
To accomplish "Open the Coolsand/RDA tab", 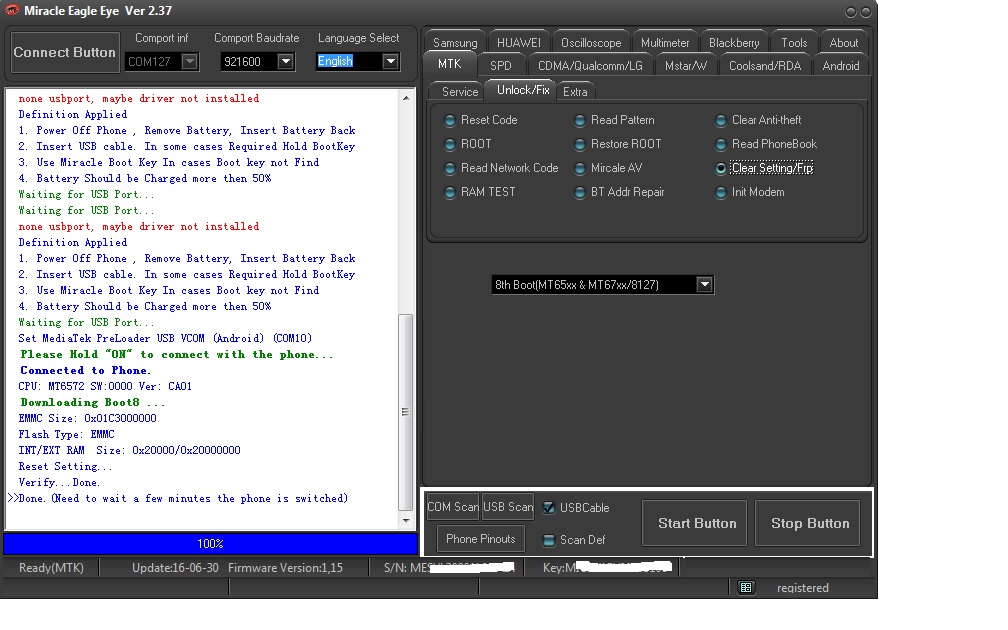I will 765,66.
